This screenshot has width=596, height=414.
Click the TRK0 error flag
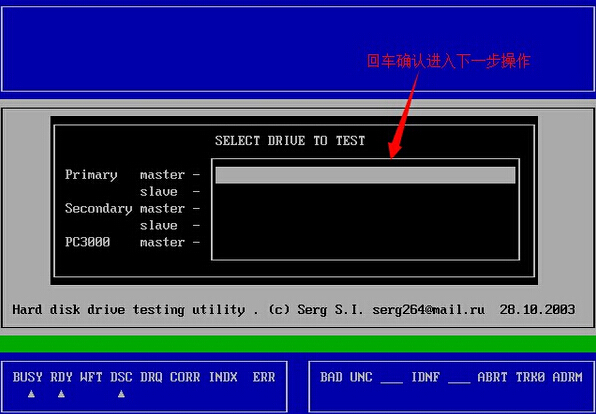click(530, 377)
